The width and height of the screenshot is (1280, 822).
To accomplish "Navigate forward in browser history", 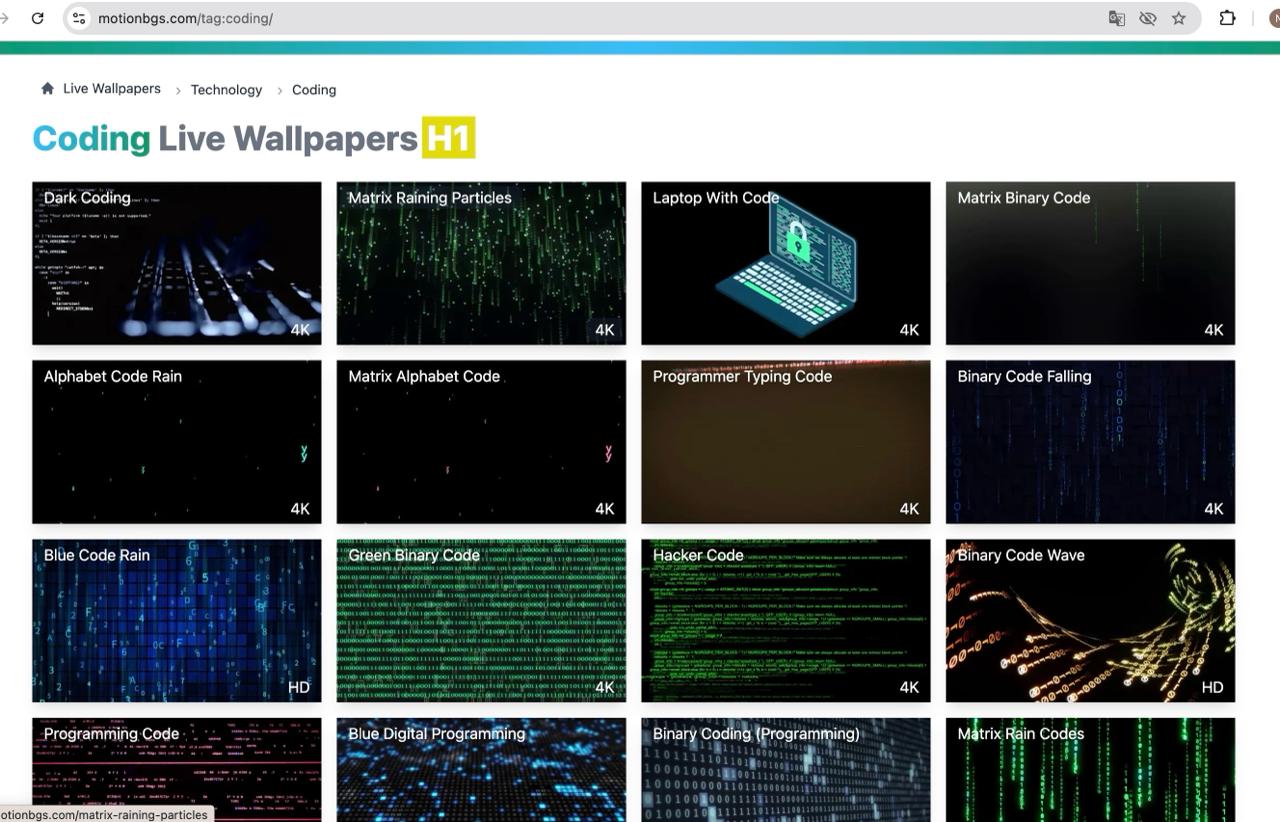I will 6,17.
